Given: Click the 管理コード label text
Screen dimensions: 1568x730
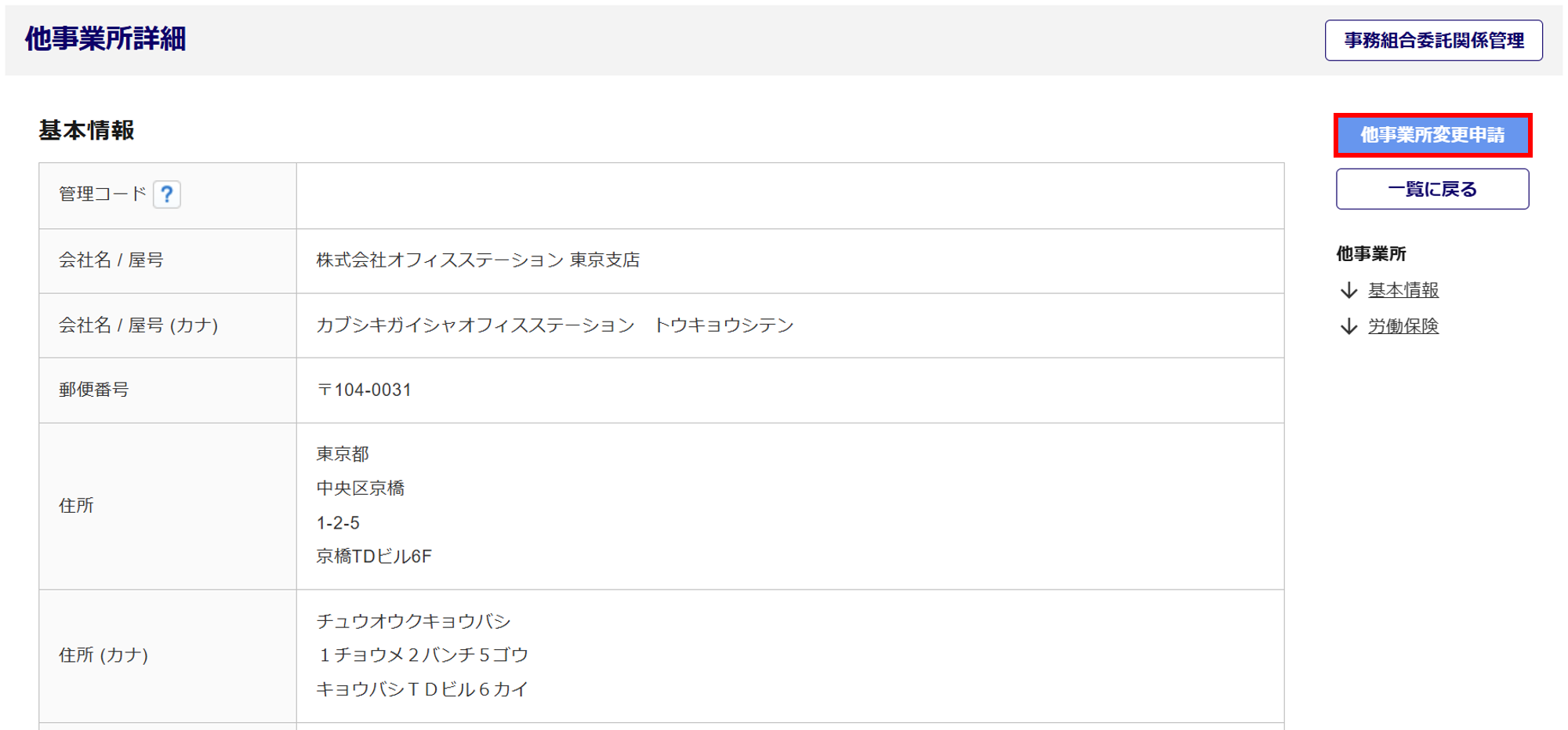Looking at the screenshot, I should coord(103,194).
